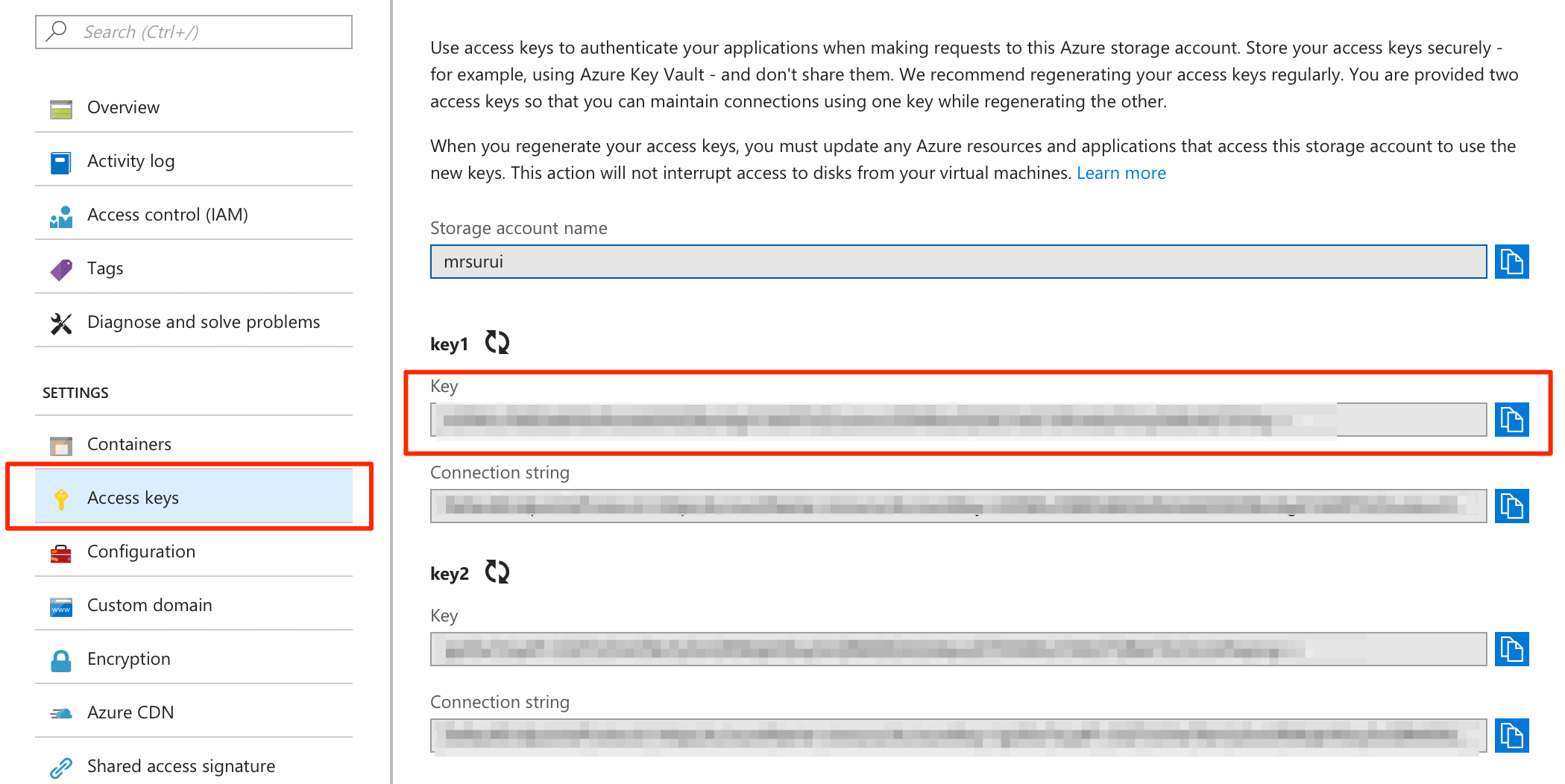Image resolution: width=1565 pixels, height=784 pixels.
Task: Regenerate key1 using the refresh icon
Action: tap(497, 343)
